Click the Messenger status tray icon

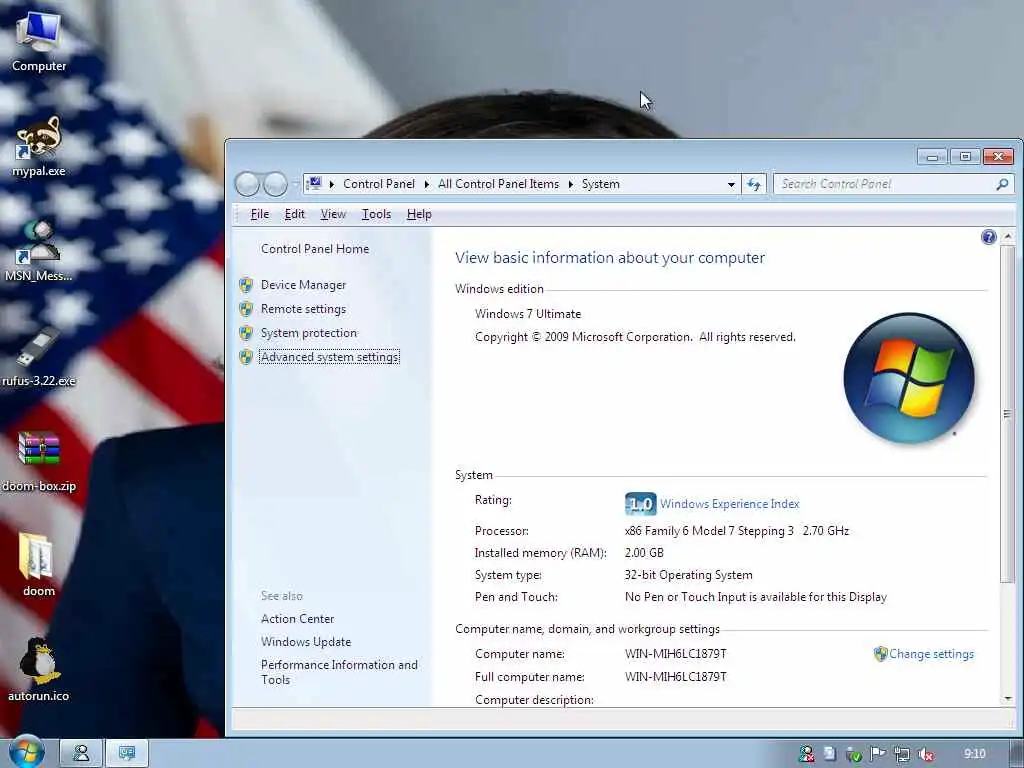[x=807, y=754]
